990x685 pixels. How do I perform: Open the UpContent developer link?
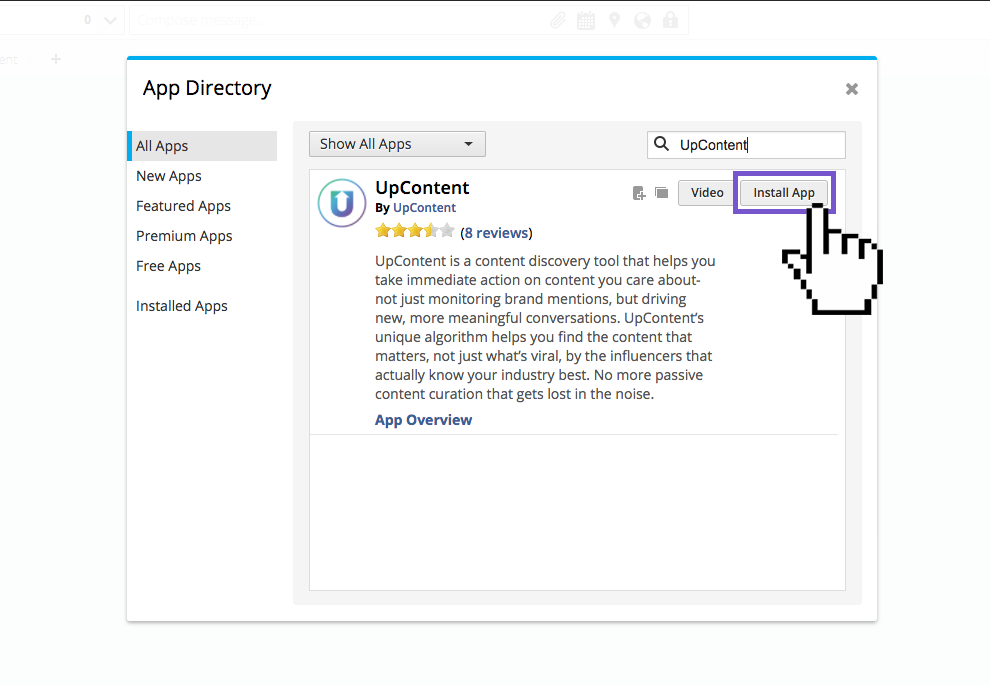pos(424,208)
